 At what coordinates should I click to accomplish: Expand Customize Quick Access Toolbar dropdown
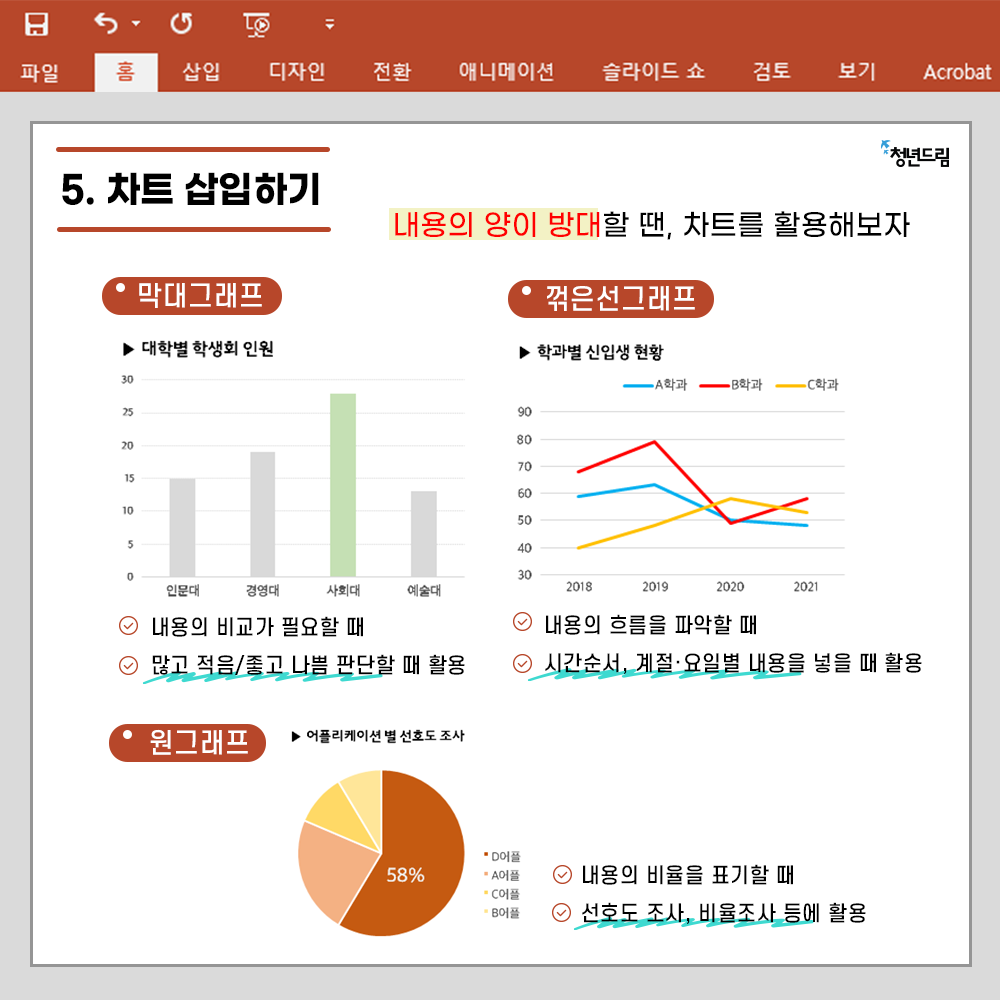[x=330, y=24]
